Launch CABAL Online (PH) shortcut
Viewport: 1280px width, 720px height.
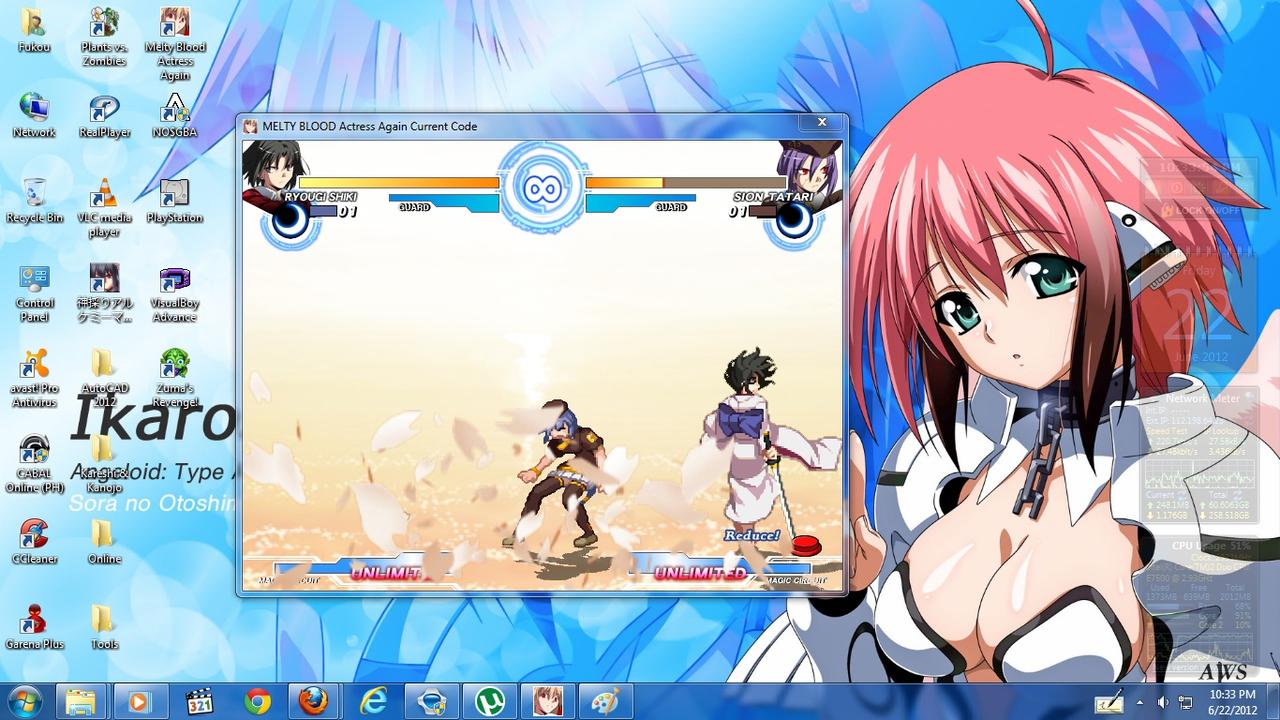[x=34, y=453]
